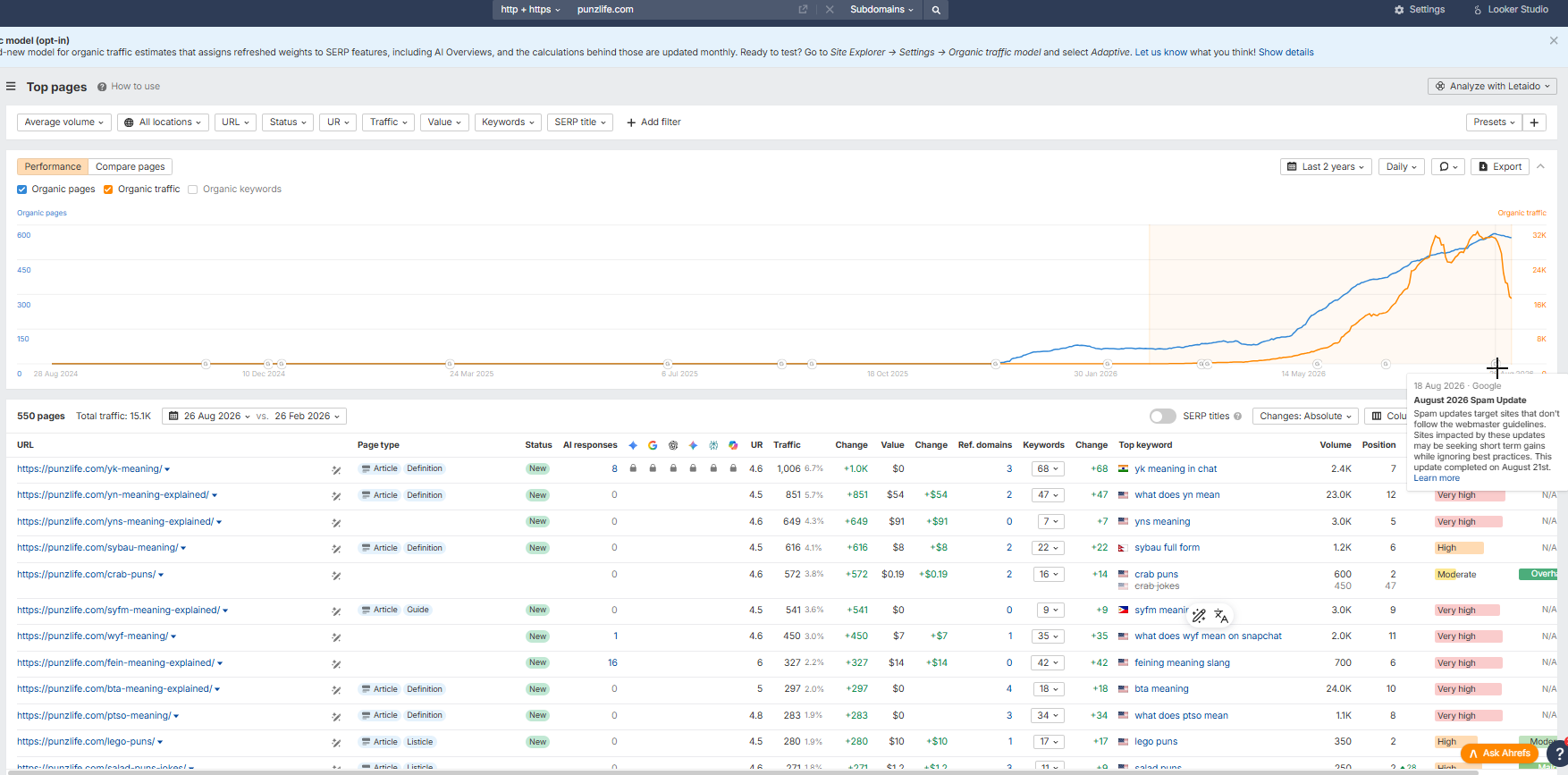Click the Copilot icon column header
The height and width of the screenshot is (775, 1568).
(x=733, y=445)
